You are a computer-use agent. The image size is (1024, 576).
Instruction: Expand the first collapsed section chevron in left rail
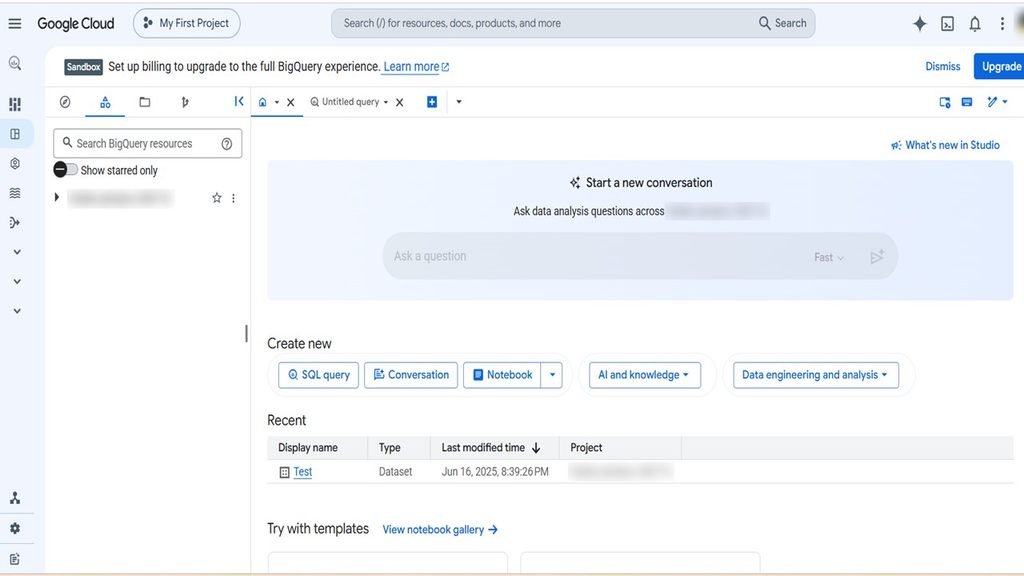coord(17,252)
